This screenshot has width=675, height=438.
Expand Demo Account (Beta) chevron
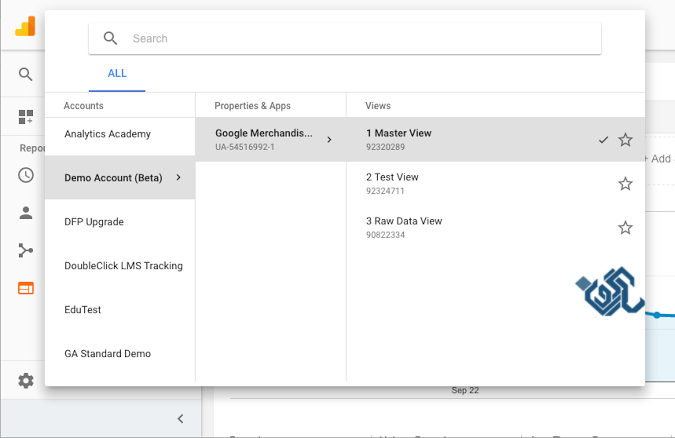coord(179,177)
